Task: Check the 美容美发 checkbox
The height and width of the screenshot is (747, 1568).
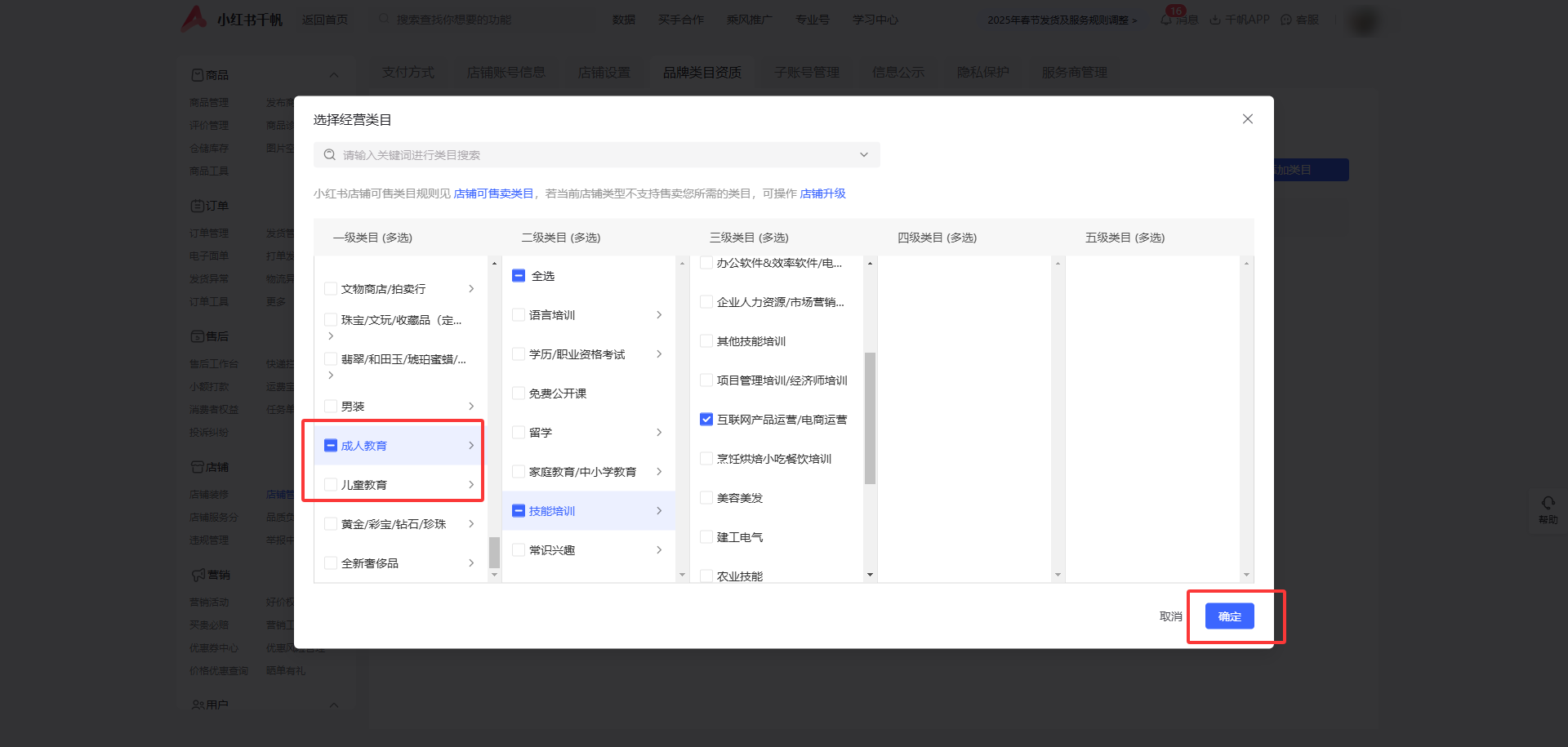Action: 706,497
